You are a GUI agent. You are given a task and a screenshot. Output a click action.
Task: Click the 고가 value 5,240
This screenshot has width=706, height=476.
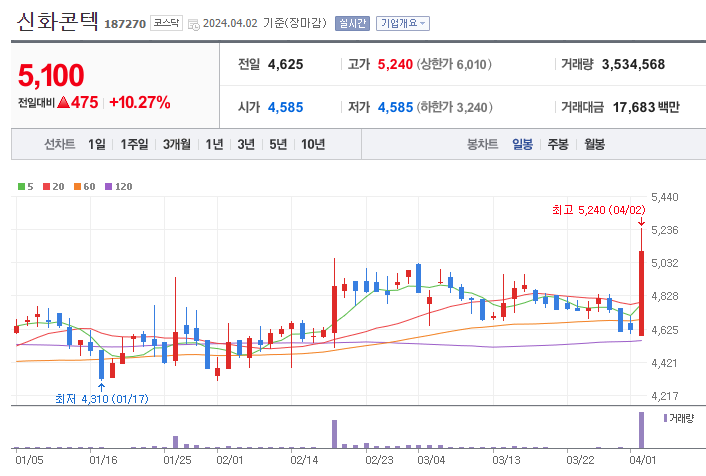click(x=395, y=64)
